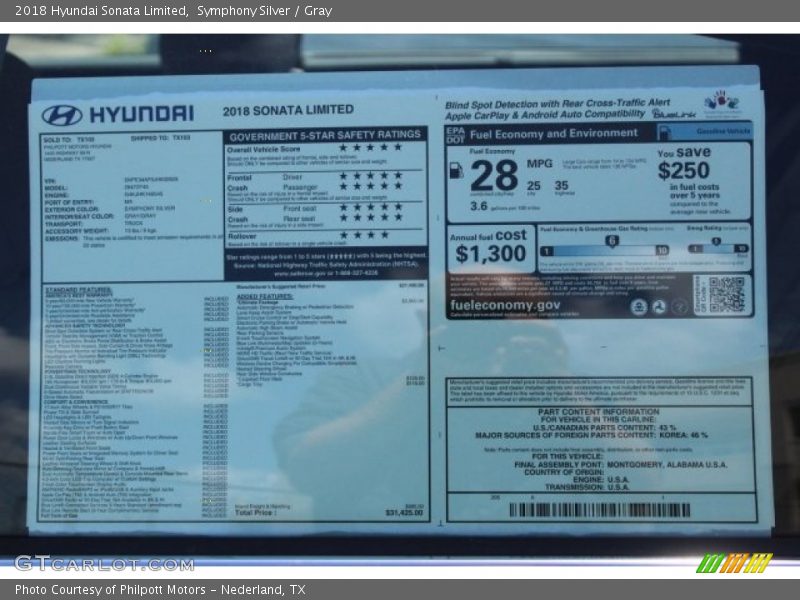This screenshot has height=600, width=800.
Task: Click the 35 highway MPG value
Action: 561,186
